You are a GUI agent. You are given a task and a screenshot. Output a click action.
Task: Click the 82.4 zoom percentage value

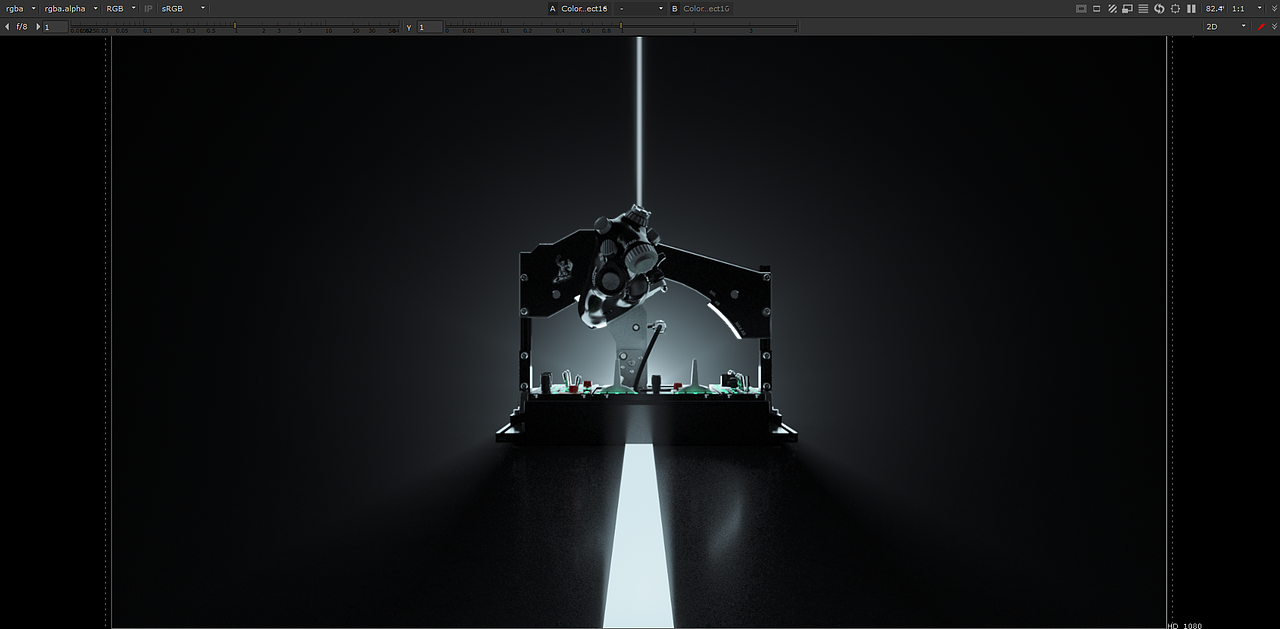pos(1215,8)
